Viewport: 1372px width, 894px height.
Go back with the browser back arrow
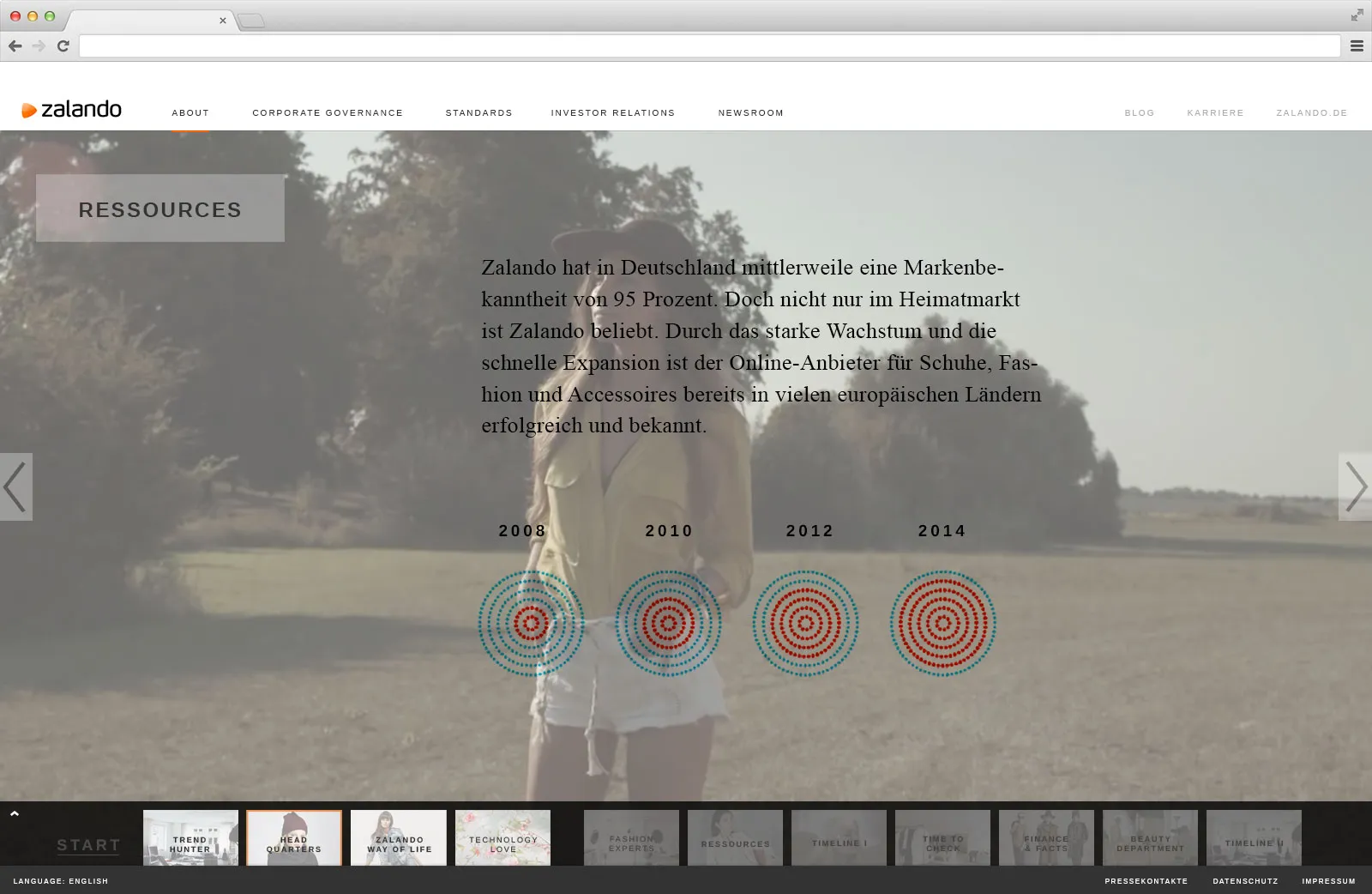point(15,45)
